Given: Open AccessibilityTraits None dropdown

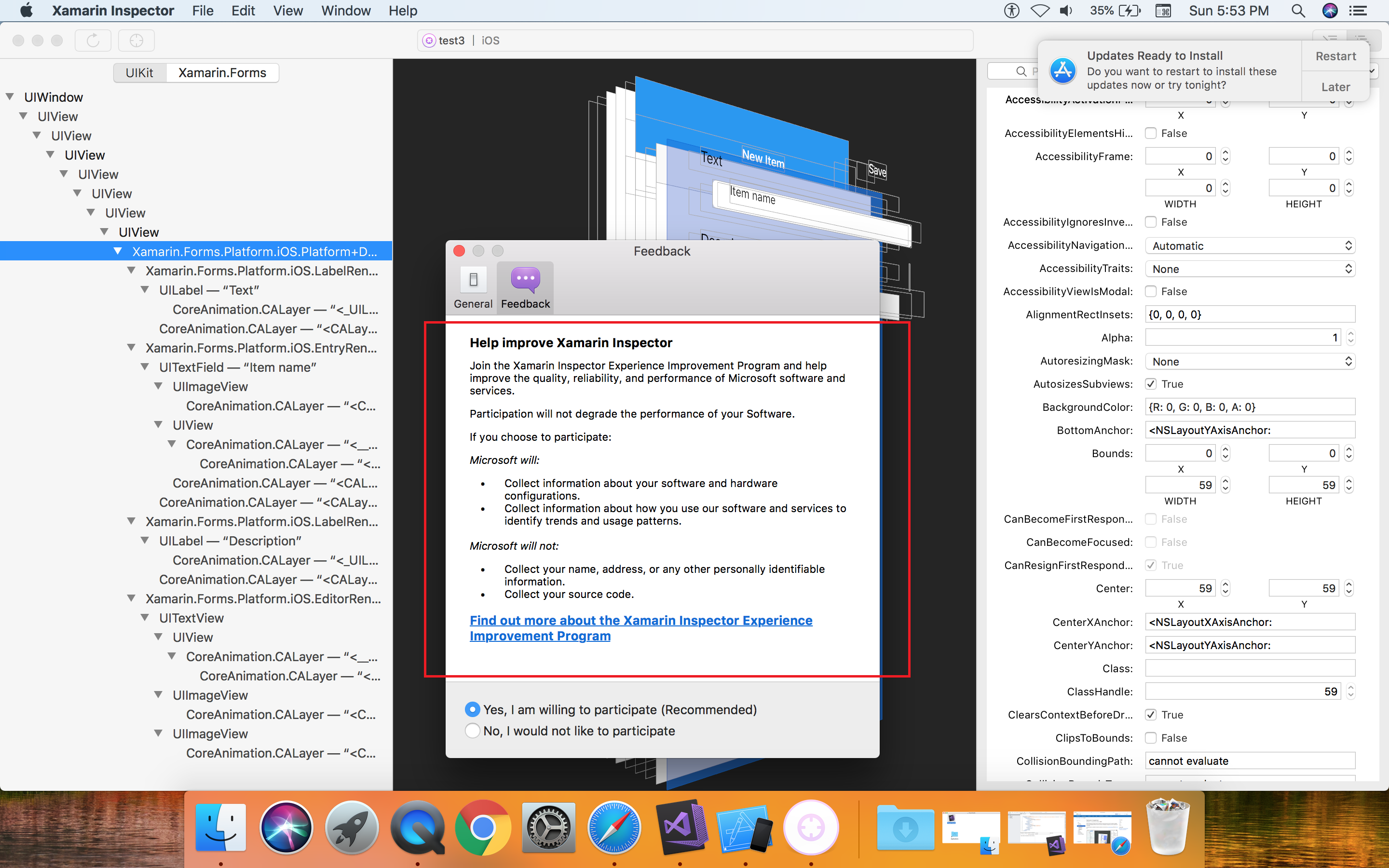Looking at the screenshot, I should point(1250,269).
